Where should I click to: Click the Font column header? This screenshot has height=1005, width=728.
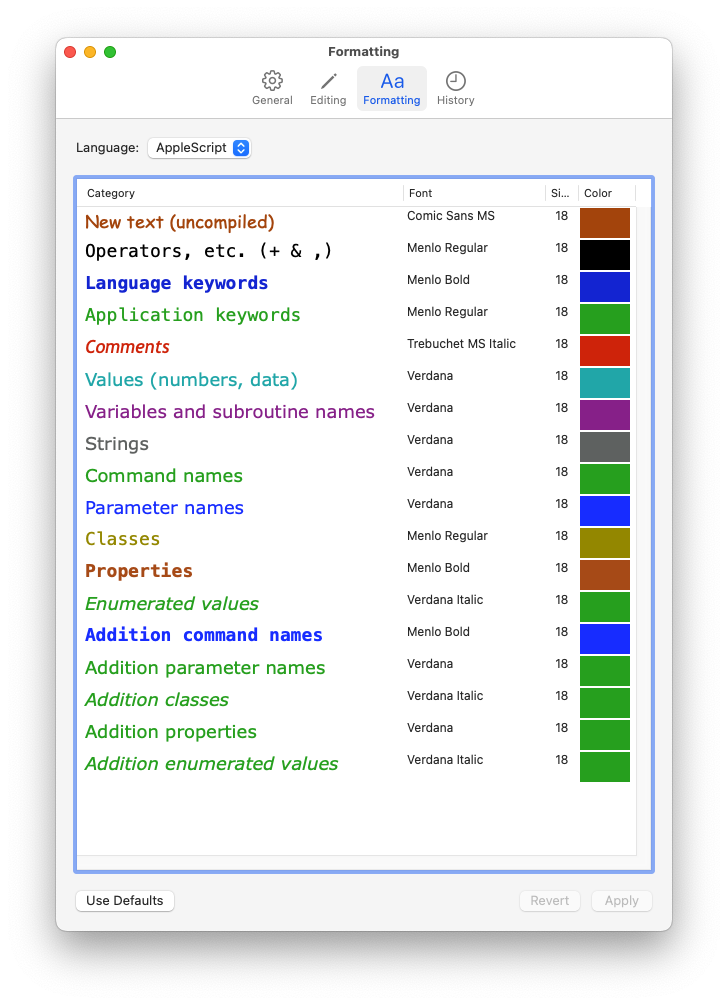474,193
